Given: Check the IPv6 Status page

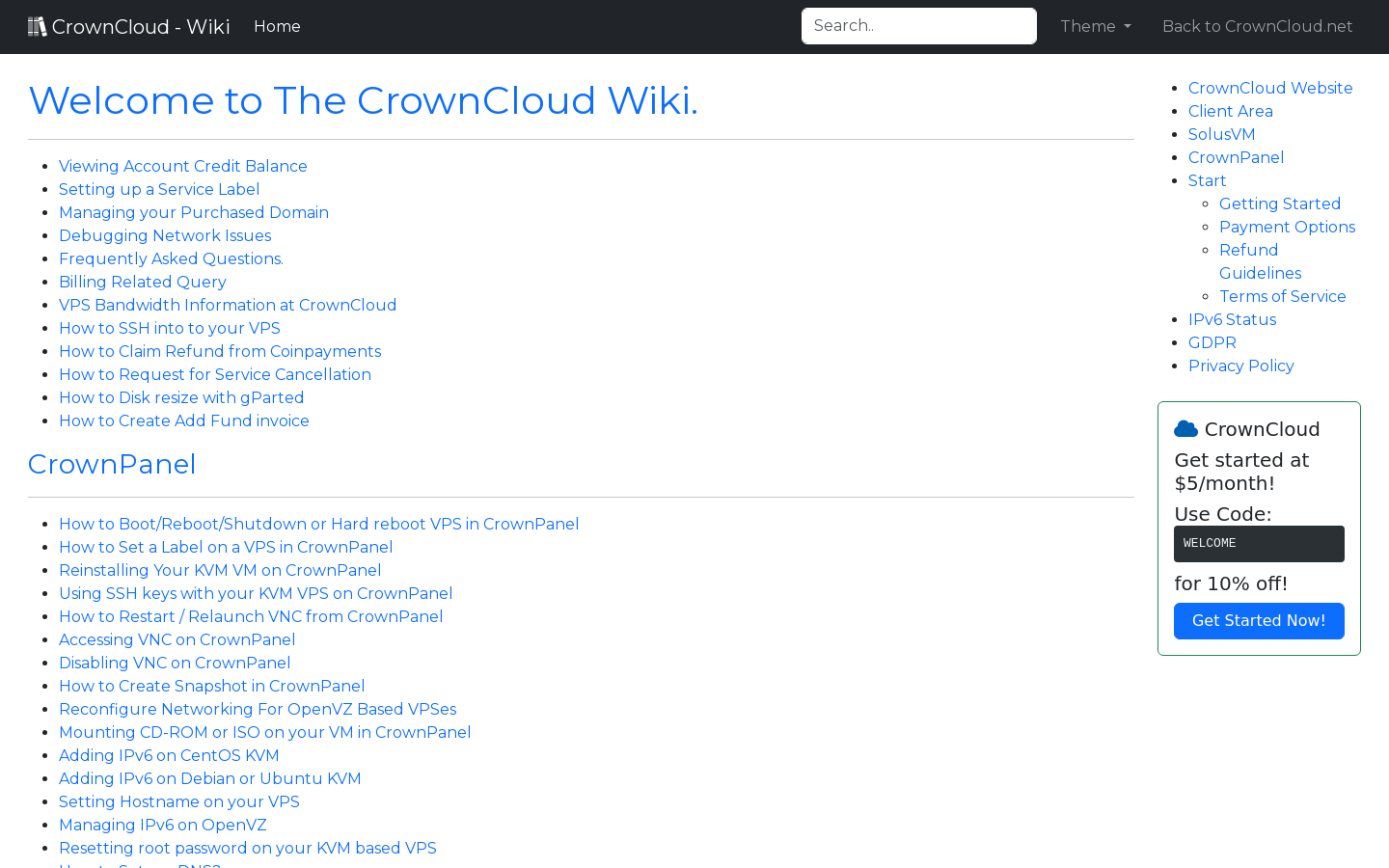Looking at the screenshot, I should point(1232,319).
